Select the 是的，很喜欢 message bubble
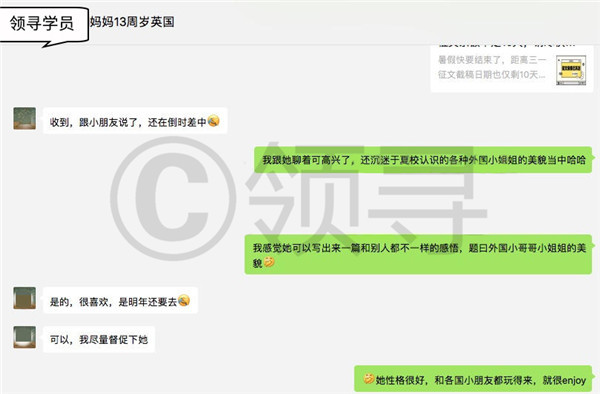Viewport: 600px width, 394px height. [x=121, y=301]
